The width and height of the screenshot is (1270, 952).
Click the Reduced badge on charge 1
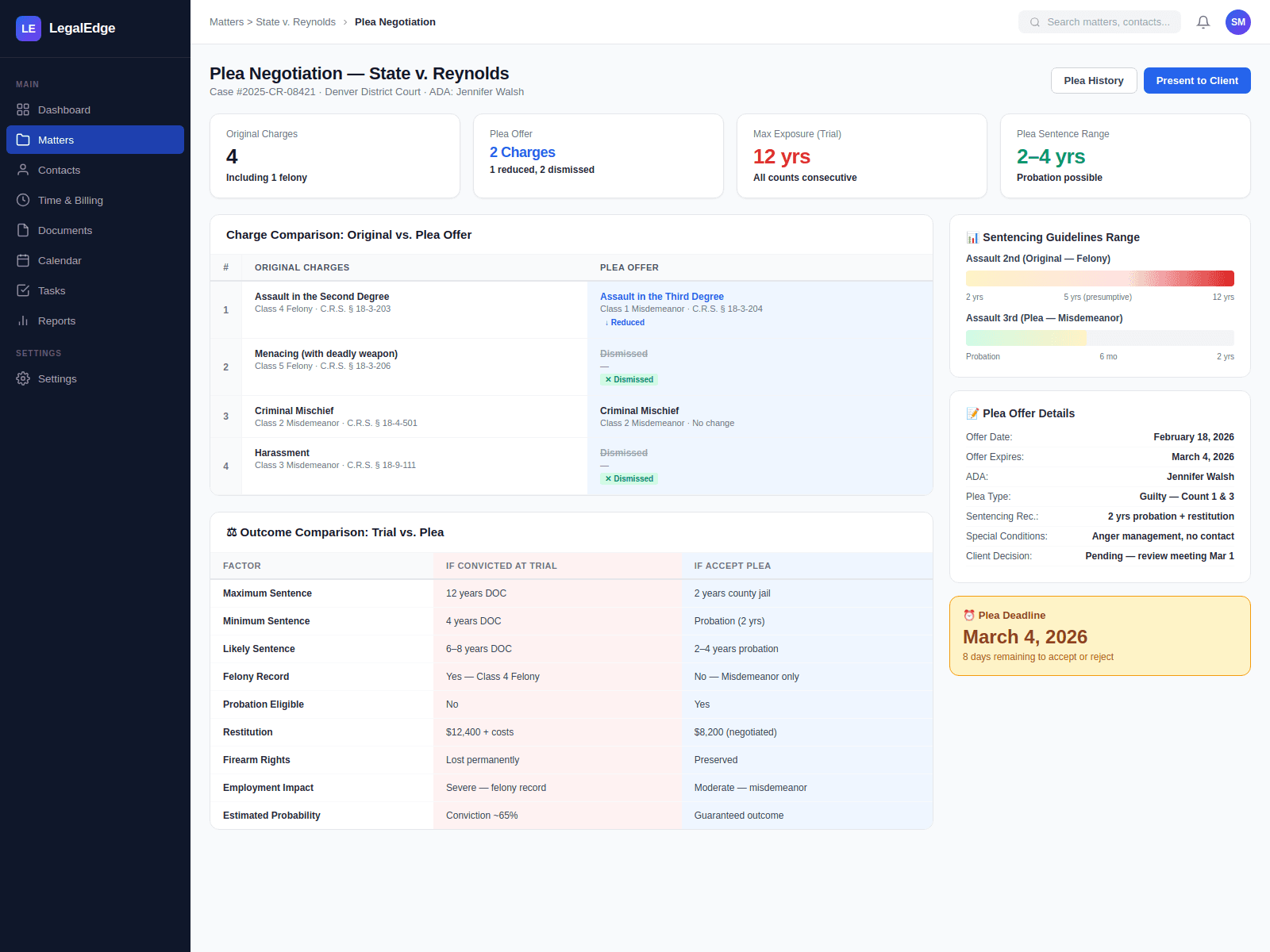(x=625, y=323)
